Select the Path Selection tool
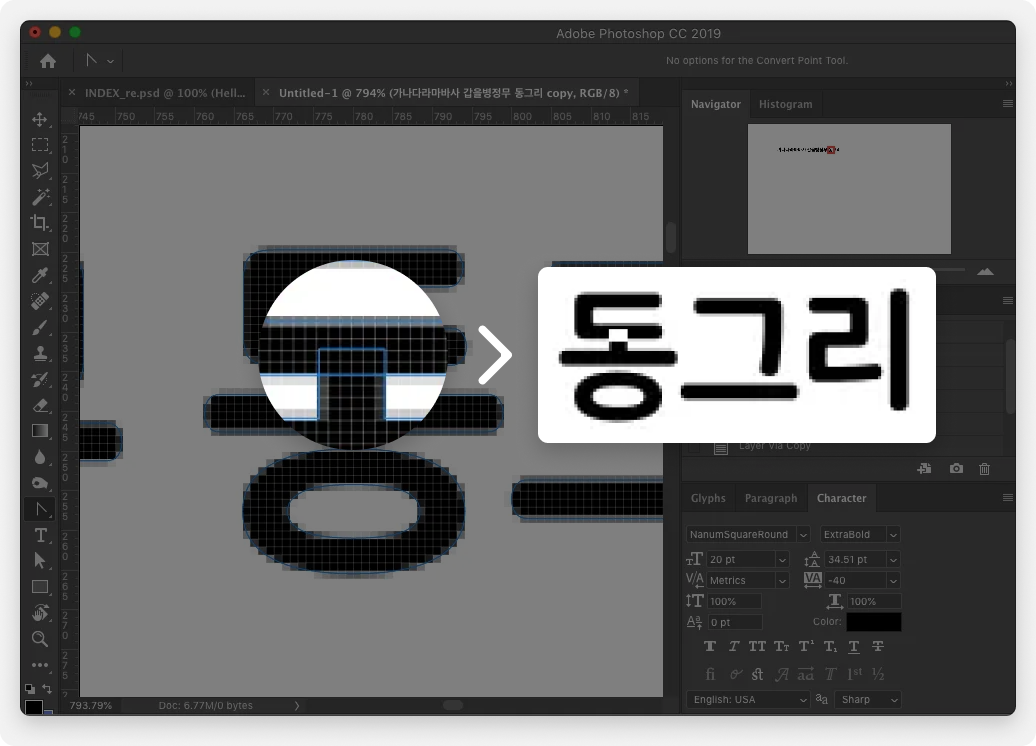1036x746 pixels. pyautogui.click(x=40, y=561)
